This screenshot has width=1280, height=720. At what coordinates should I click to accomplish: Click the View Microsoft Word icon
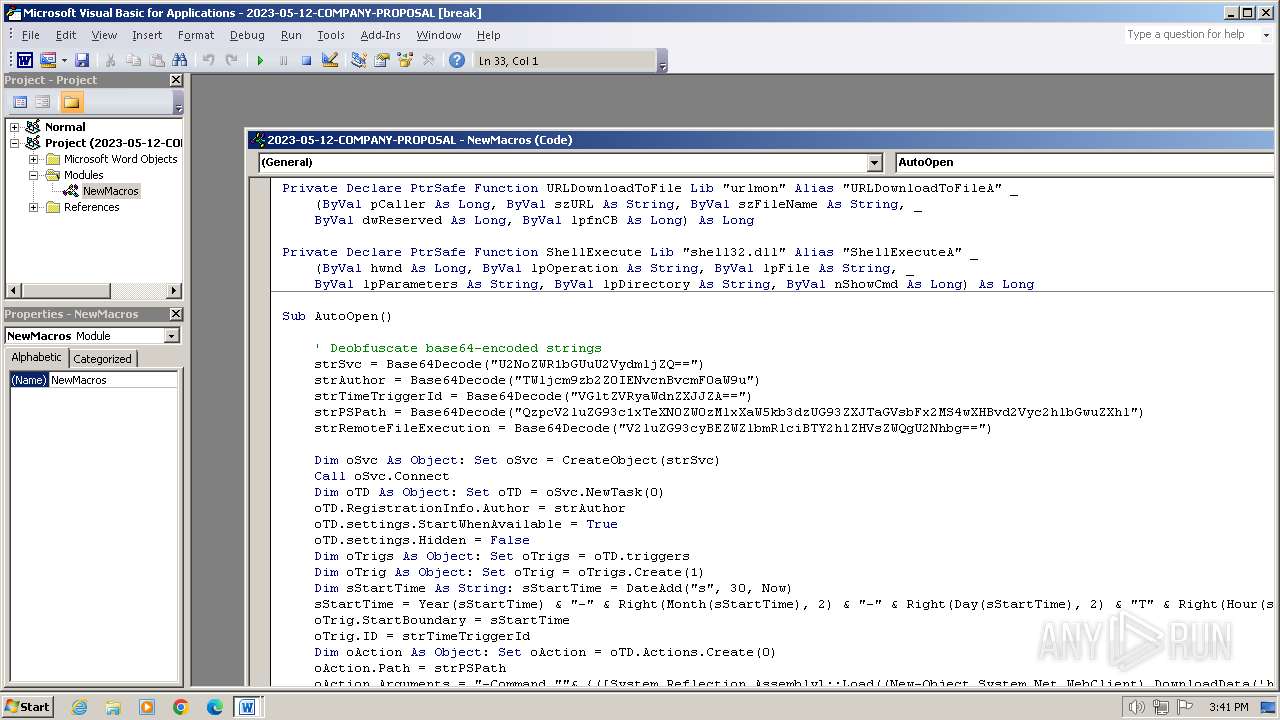click(25, 61)
